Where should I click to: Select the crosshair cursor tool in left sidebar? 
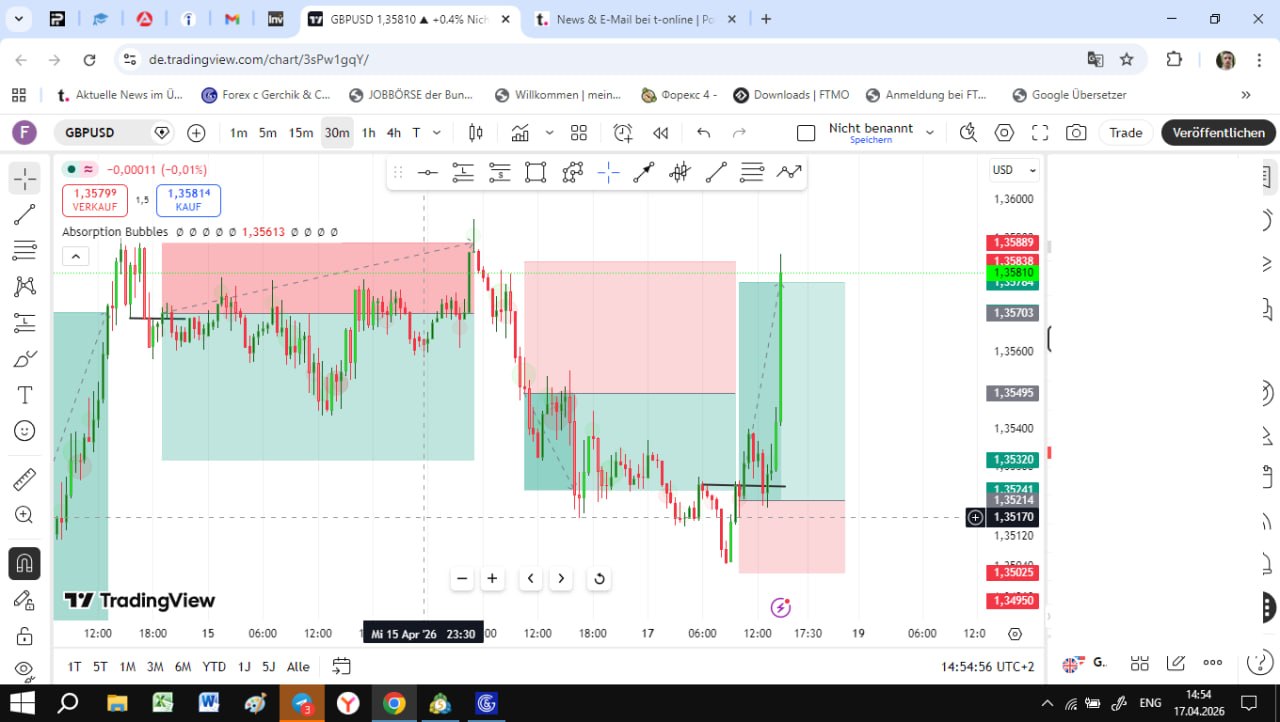pyautogui.click(x=24, y=178)
